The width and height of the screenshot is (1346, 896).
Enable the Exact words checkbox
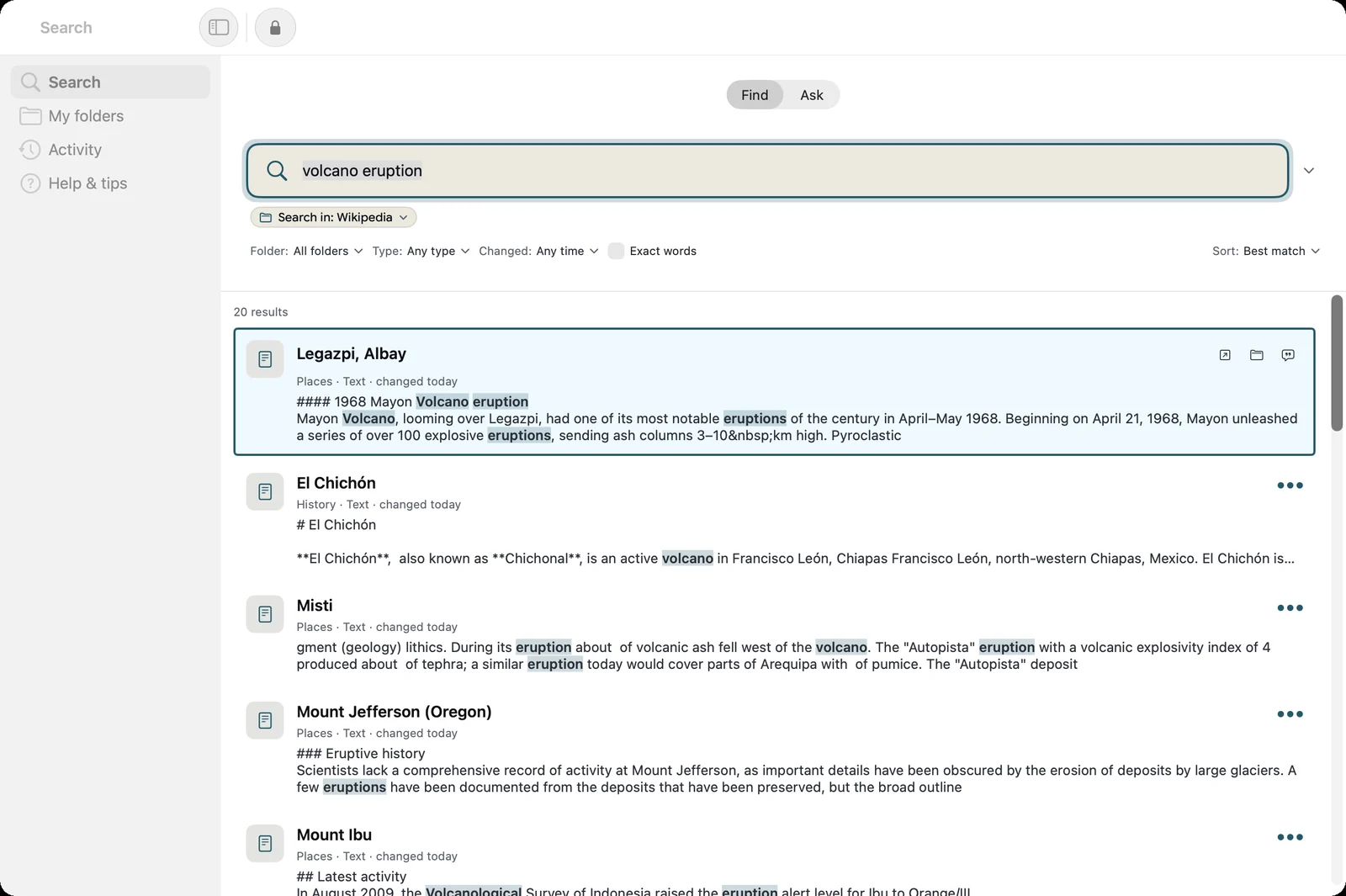tap(616, 251)
